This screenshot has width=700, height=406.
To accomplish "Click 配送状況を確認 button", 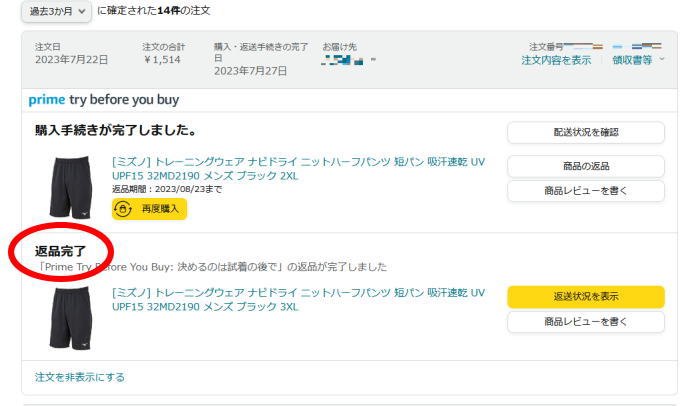I will pos(586,132).
